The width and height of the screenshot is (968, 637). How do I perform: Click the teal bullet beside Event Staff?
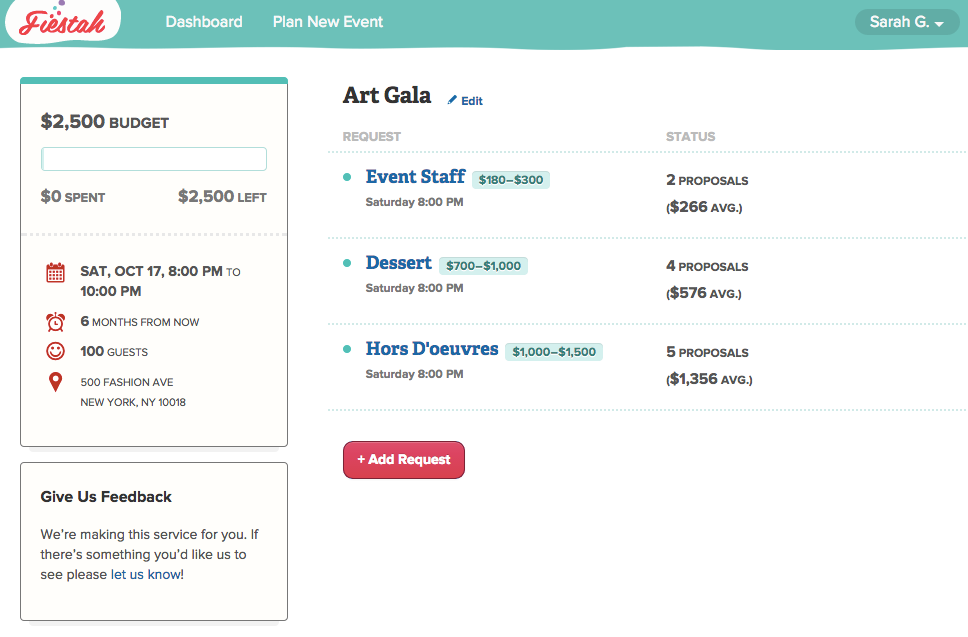[347, 177]
